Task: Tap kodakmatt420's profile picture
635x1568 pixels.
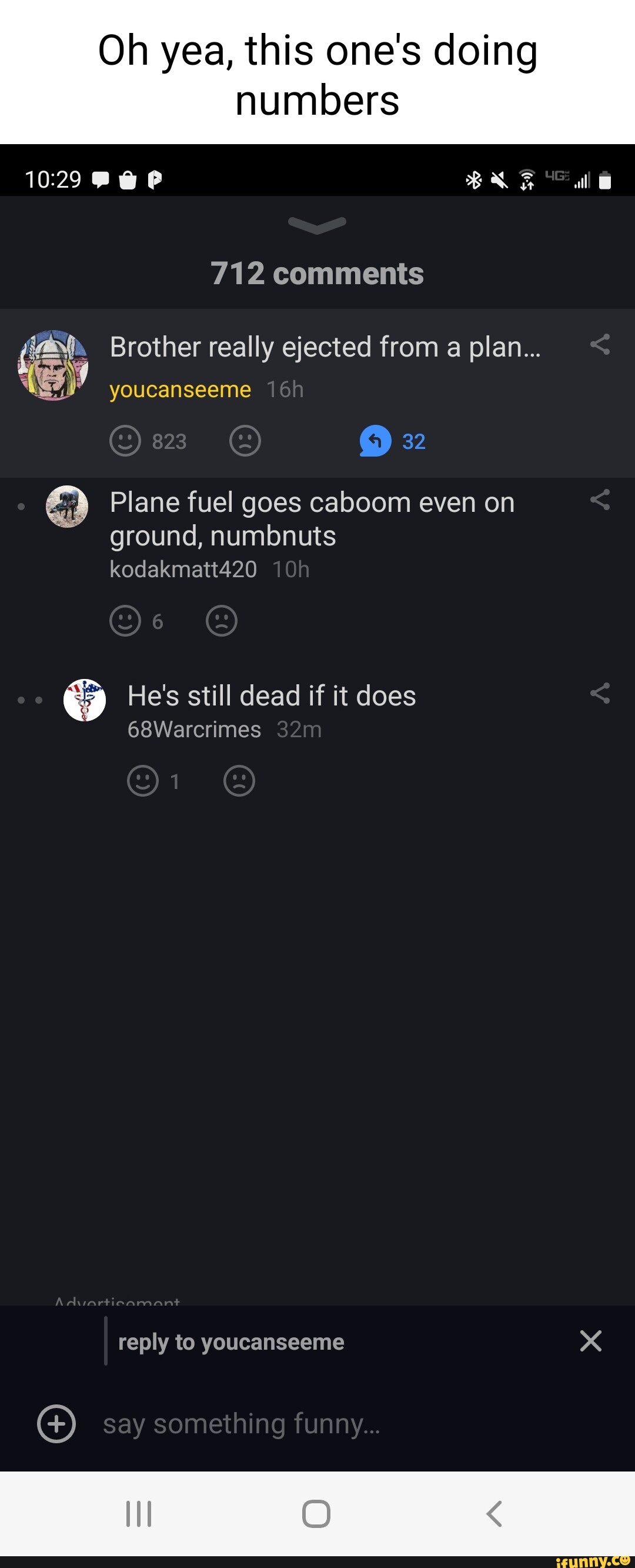Action: coord(68,506)
